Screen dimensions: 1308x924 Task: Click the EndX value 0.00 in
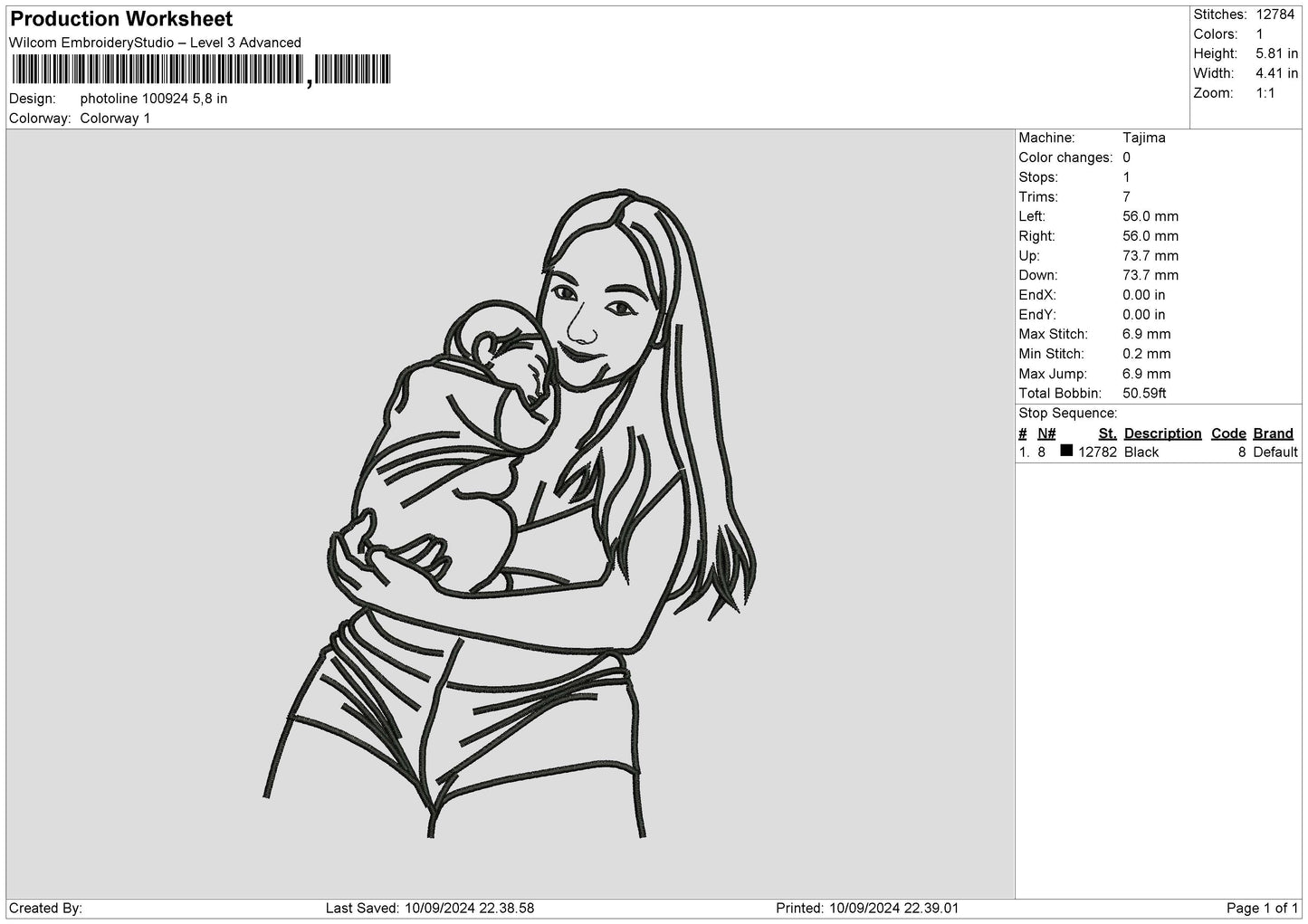click(x=1144, y=295)
